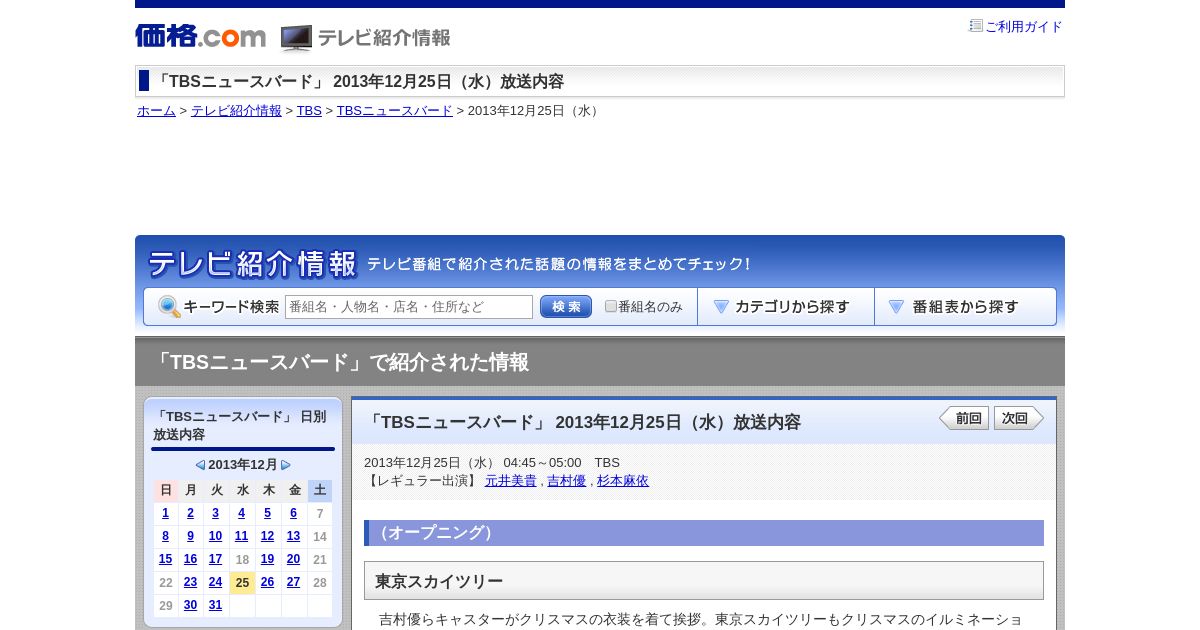This screenshot has width=1200, height=630.
Task: Enable the 番組名のみ checkbox
Action: pos(611,306)
